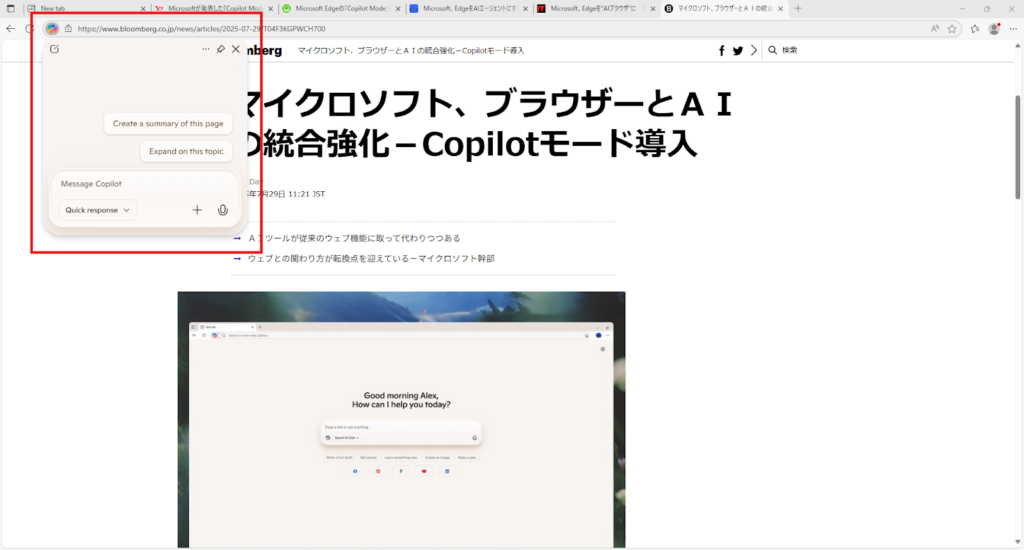Pin the Copilot pane
Viewport: 1024px width, 550px height.
click(221, 49)
